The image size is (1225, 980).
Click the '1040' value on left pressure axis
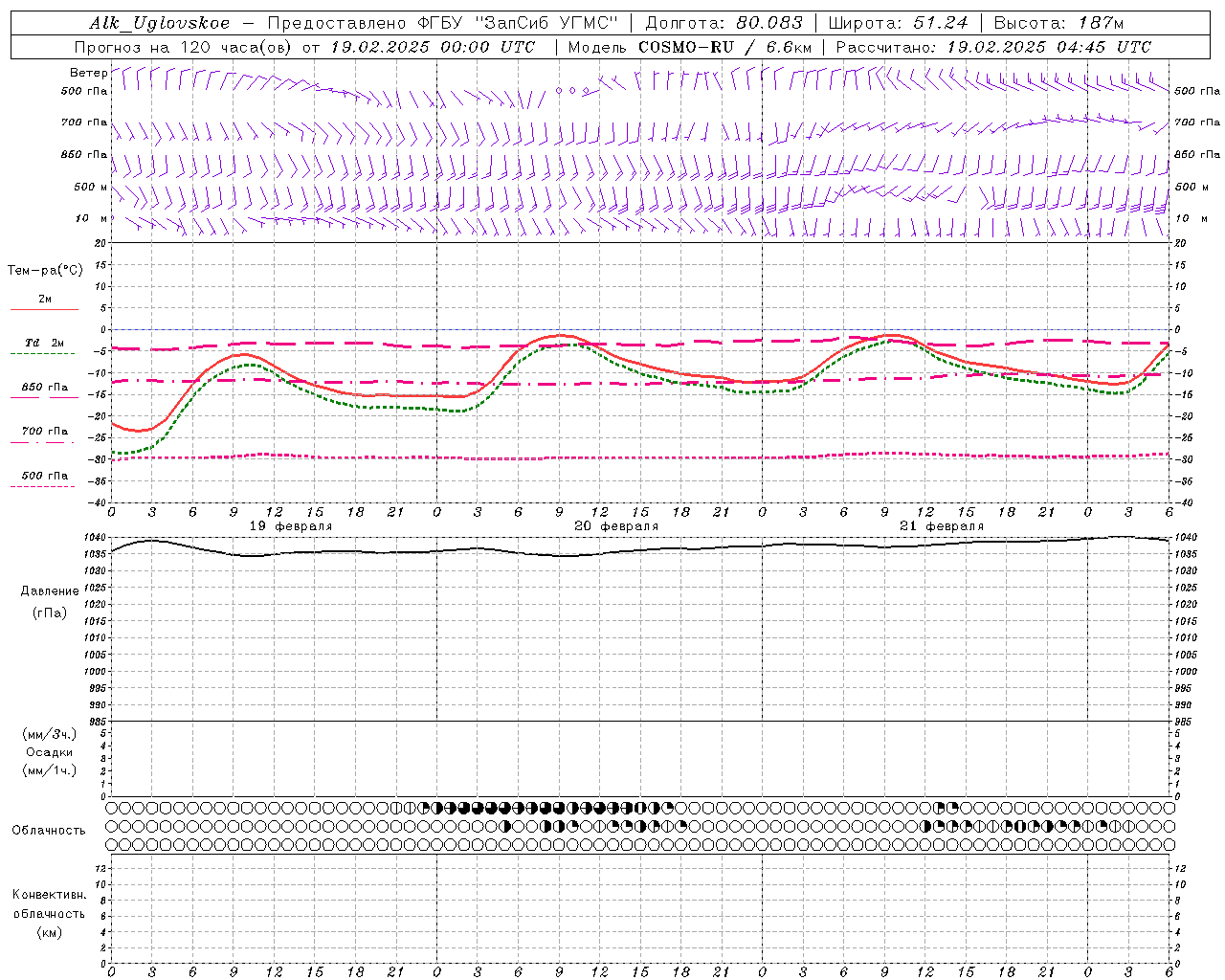pos(96,538)
